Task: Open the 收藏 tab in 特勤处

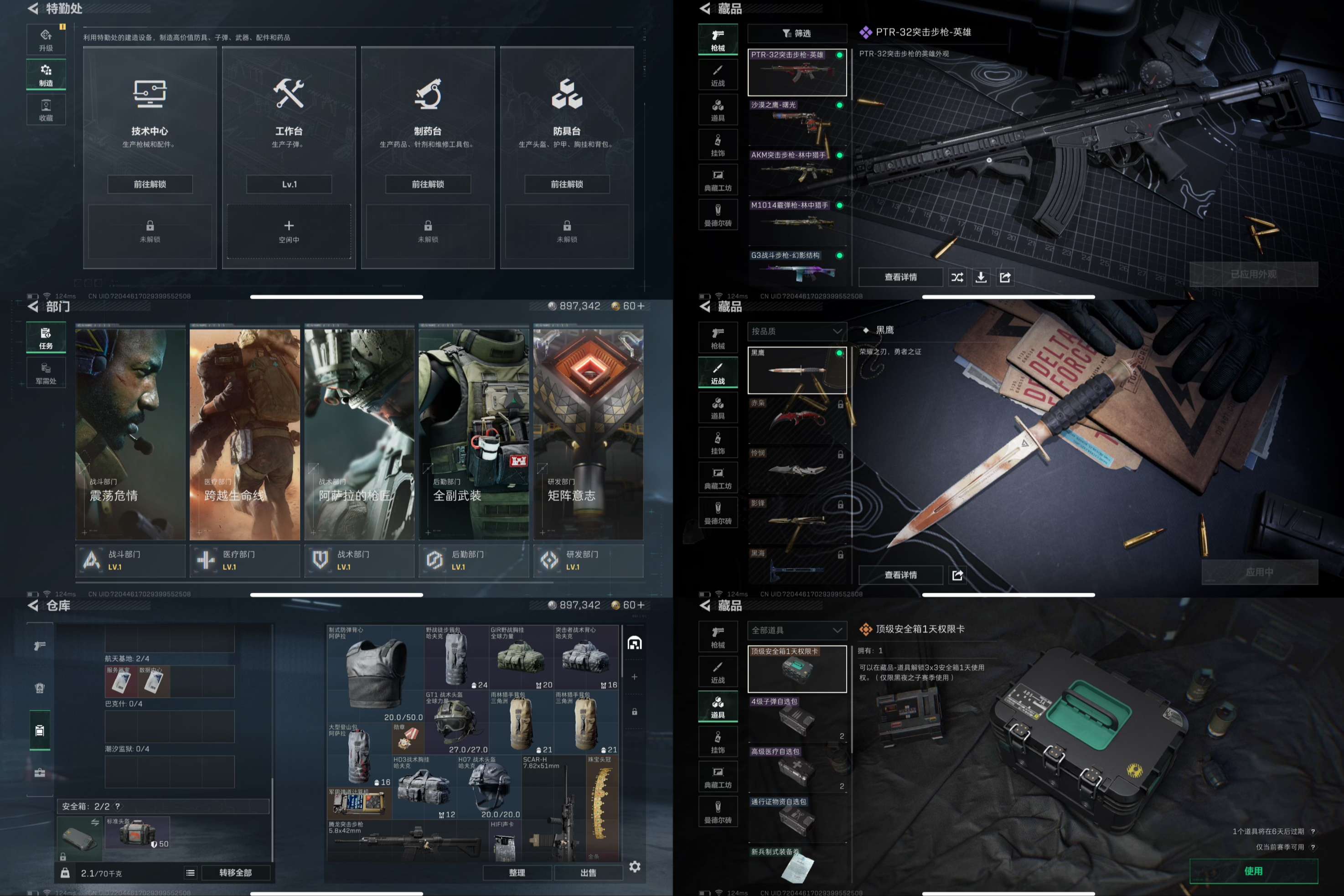Action: click(46, 110)
